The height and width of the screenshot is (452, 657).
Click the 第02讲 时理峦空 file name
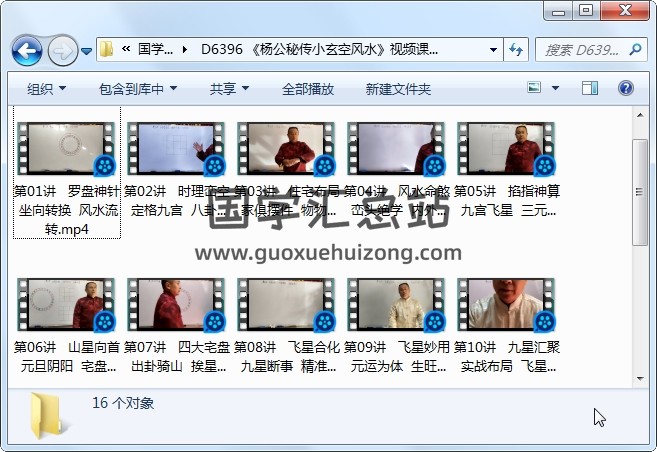(177, 201)
